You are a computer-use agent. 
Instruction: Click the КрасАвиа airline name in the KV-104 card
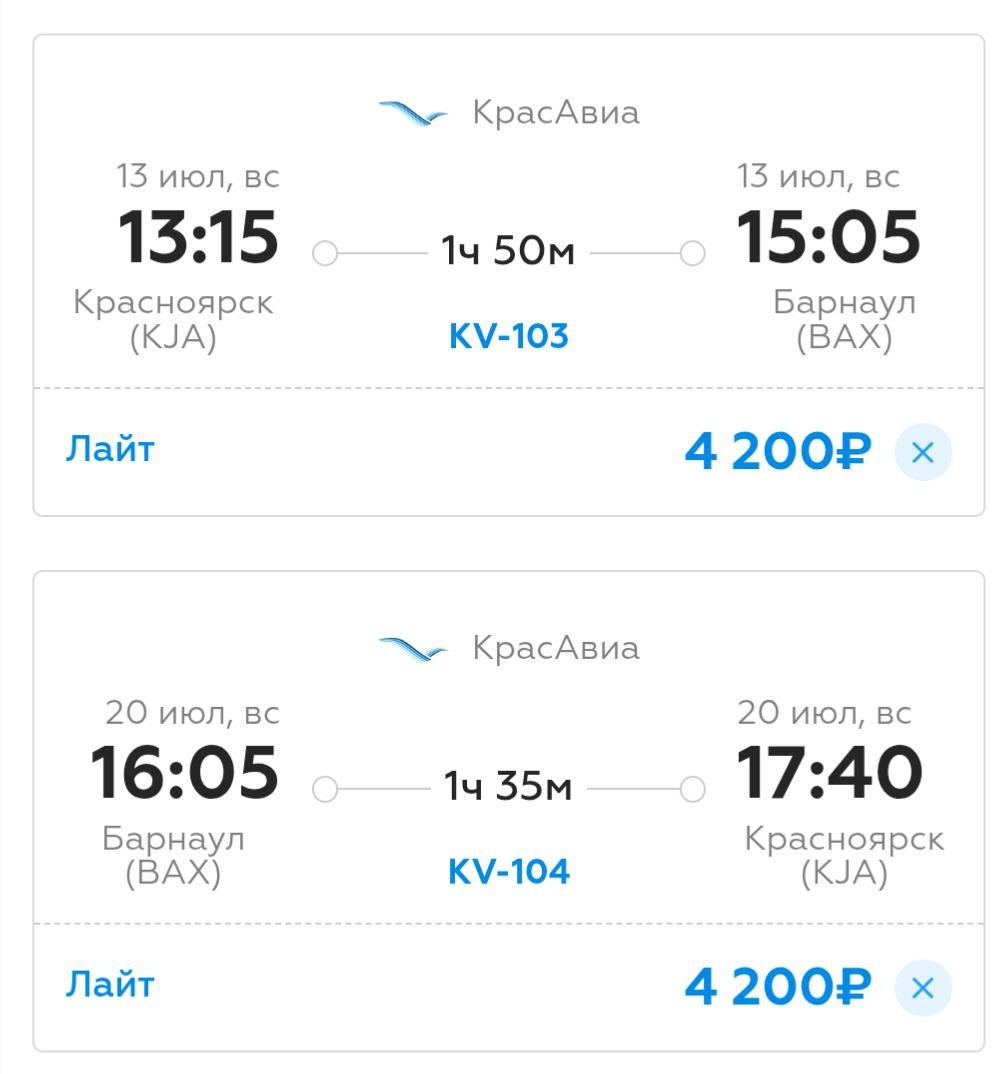[555, 649]
